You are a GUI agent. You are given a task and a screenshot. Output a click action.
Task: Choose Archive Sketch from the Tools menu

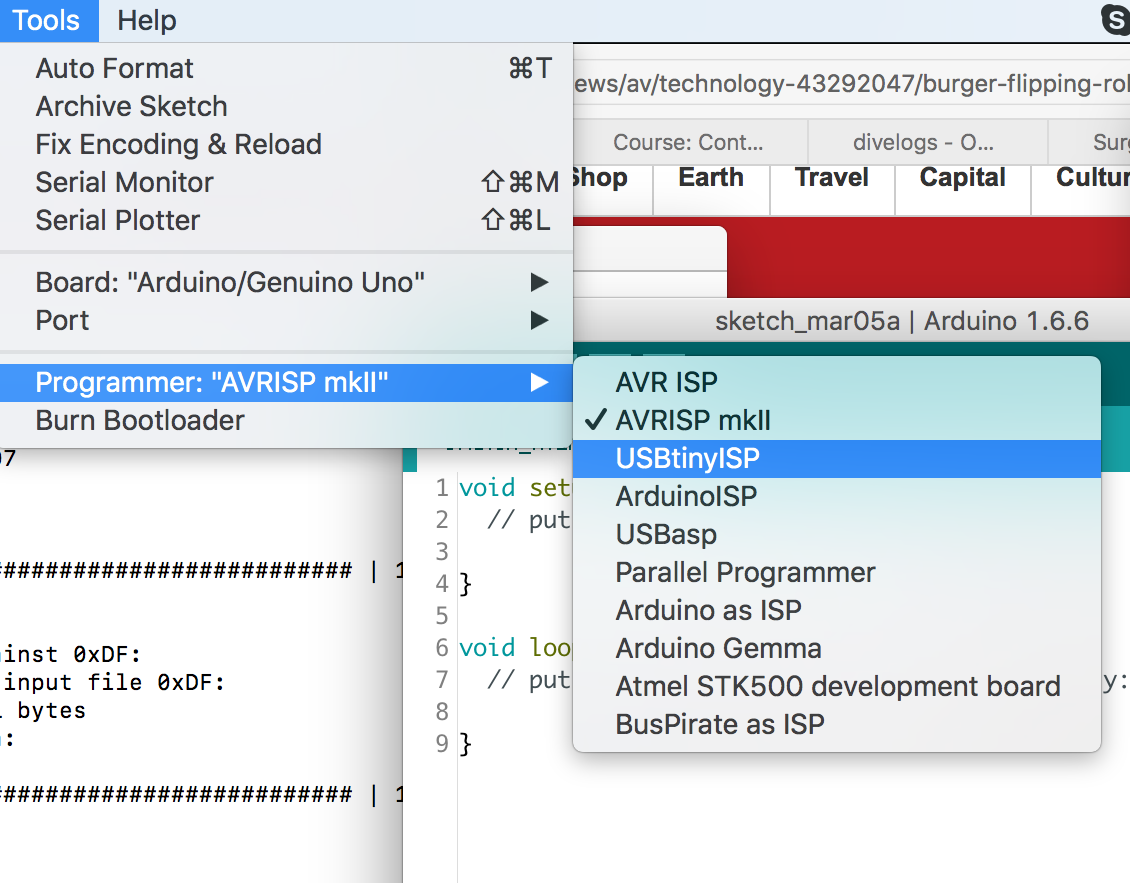[132, 106]
